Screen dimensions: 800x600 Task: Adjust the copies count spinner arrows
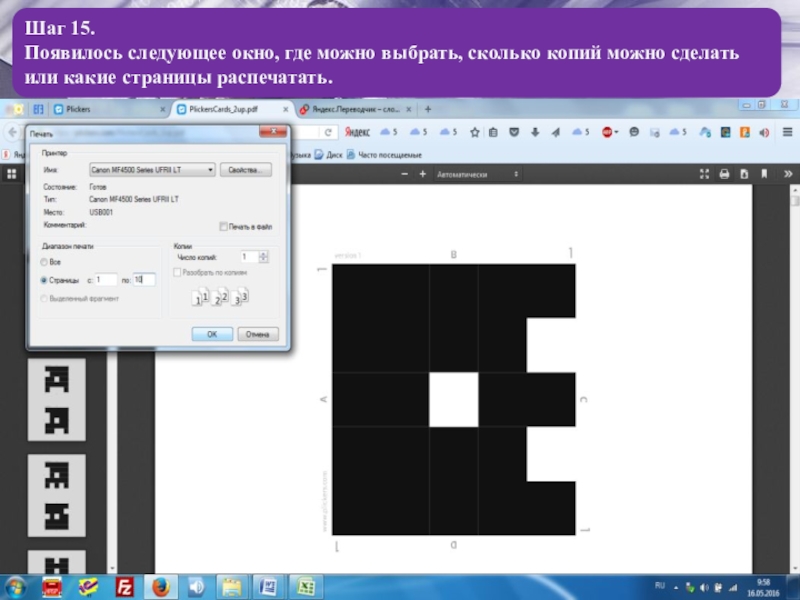tap(263, 257)
